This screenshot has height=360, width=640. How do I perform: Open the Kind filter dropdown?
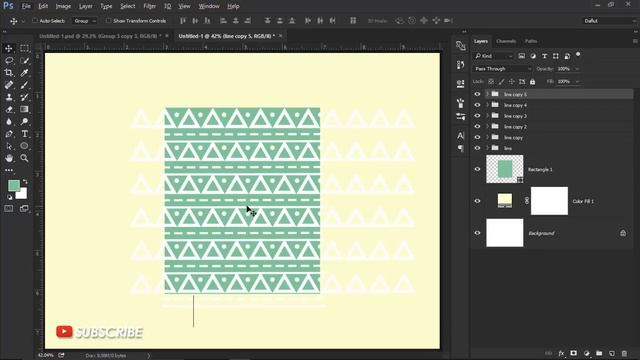coord(493,56)
